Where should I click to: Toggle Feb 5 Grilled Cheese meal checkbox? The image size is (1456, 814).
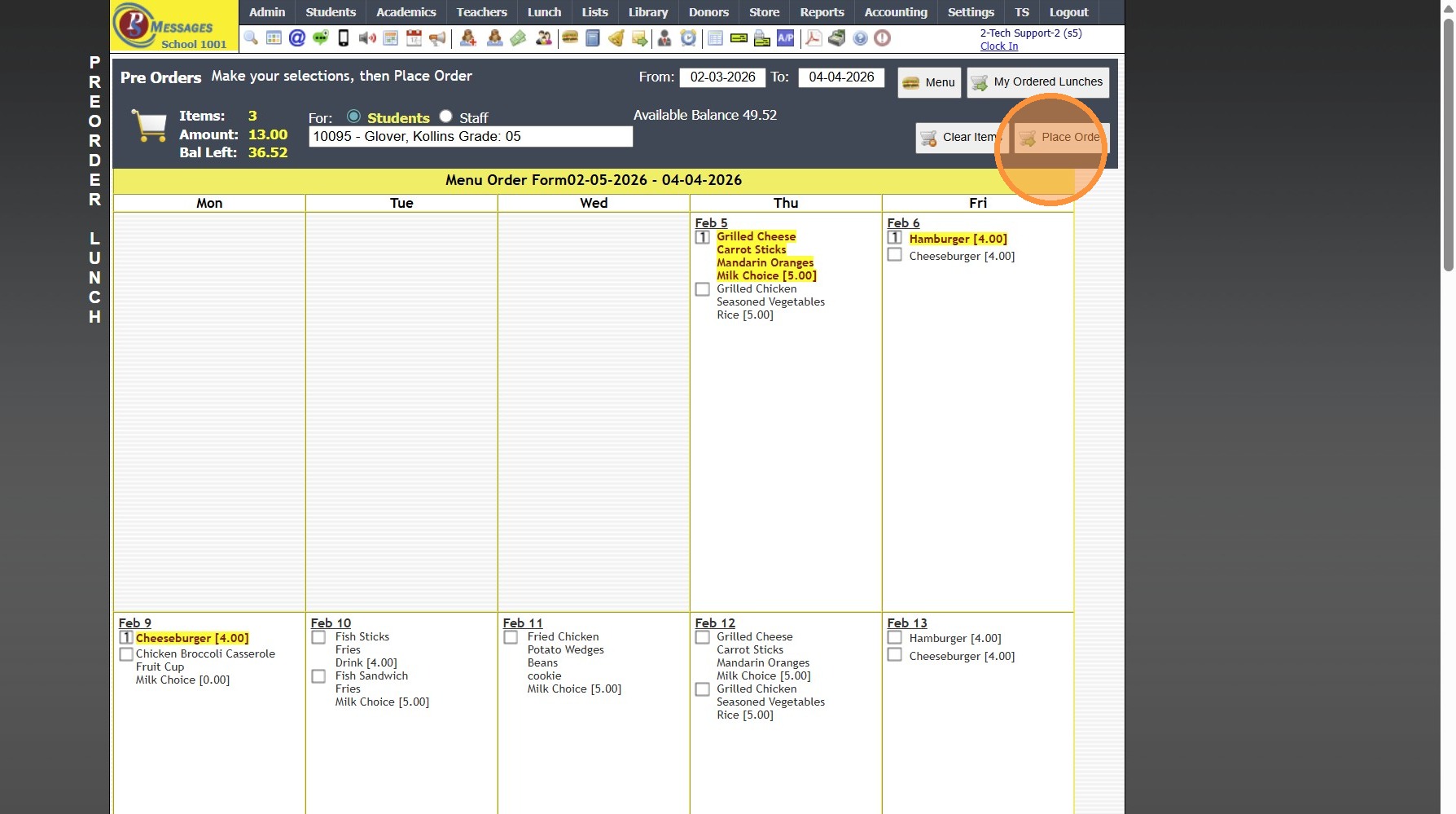coord(702,237)
